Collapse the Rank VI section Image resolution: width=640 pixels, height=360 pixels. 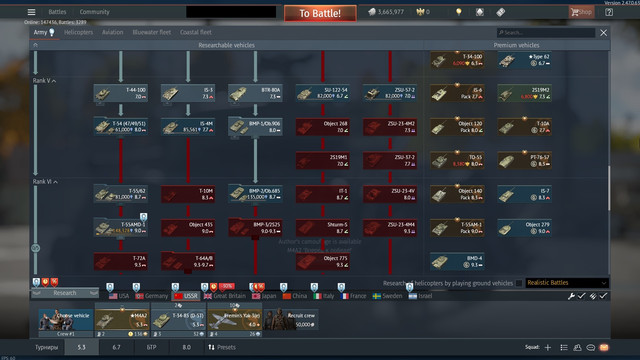[x=45, y=182]
